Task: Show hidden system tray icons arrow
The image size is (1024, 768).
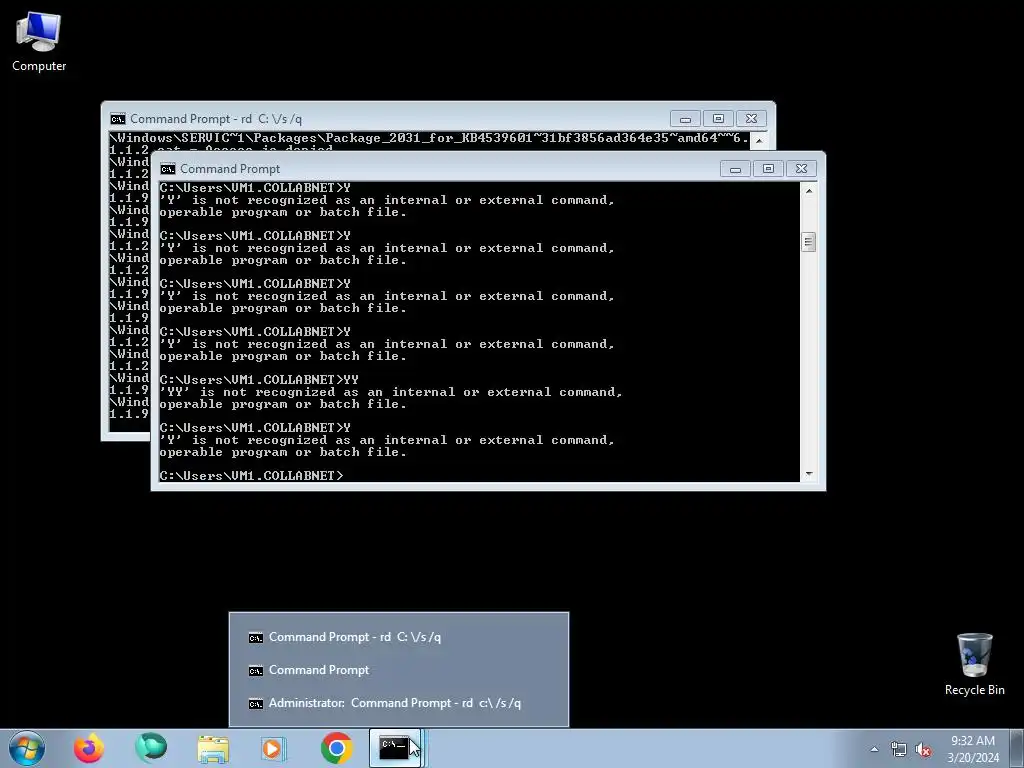Action: (874, 749)
